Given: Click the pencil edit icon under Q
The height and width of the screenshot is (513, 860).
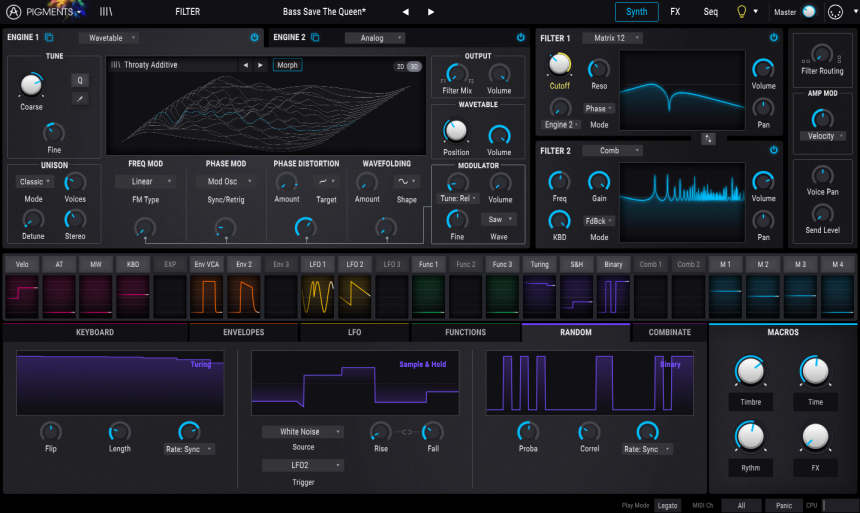Looking at the screenshot, I should click(x=80, y=98).
